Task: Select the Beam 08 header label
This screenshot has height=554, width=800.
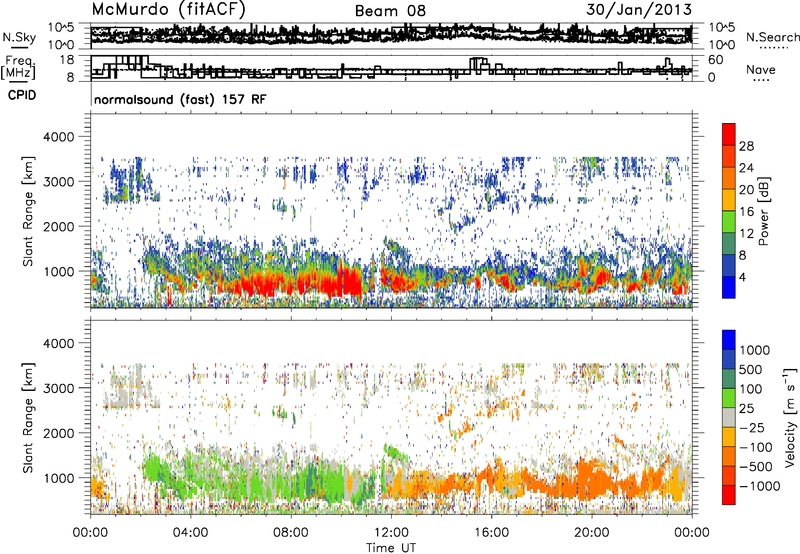Action: point(390,11)
